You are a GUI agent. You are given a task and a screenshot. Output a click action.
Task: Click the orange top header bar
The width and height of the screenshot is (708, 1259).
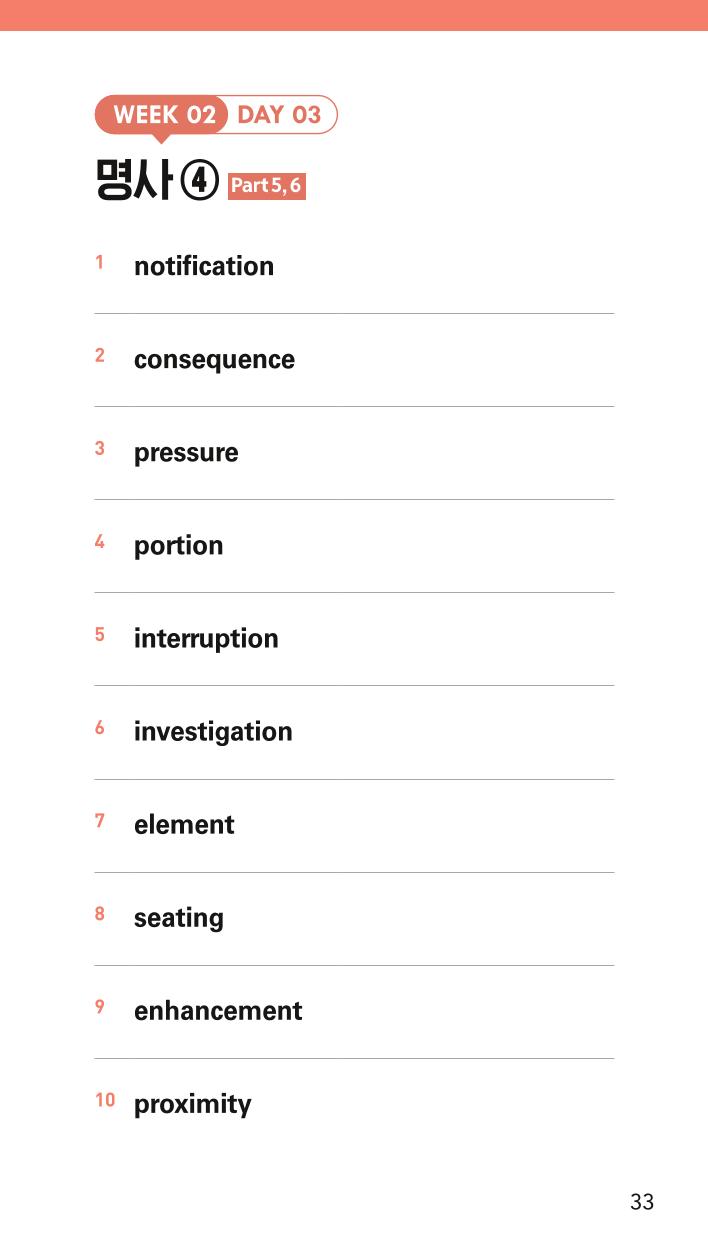click(x=354, y=15)
